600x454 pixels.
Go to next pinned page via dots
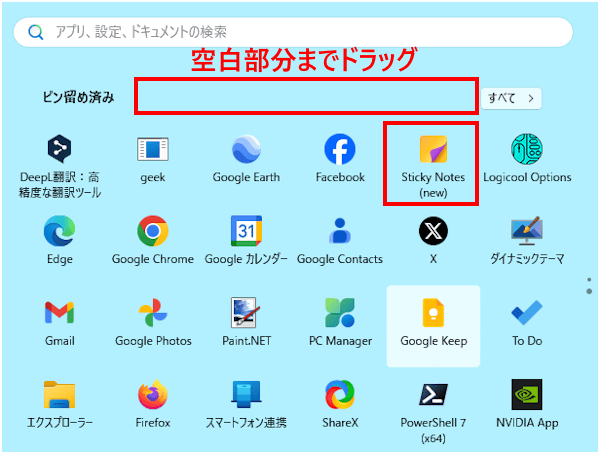(589, 292)
